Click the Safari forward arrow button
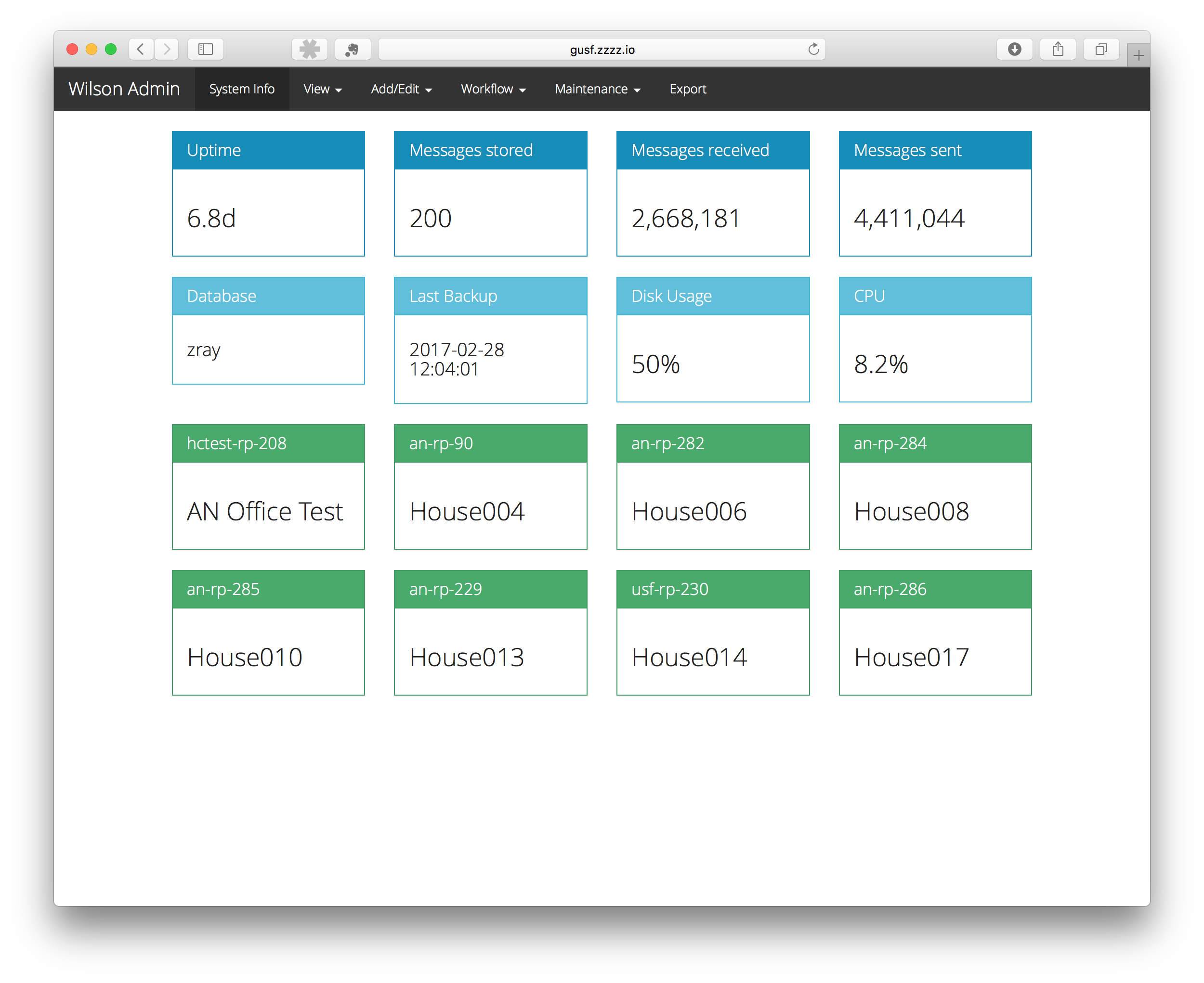1204x983 pixels. coord(166,49)
